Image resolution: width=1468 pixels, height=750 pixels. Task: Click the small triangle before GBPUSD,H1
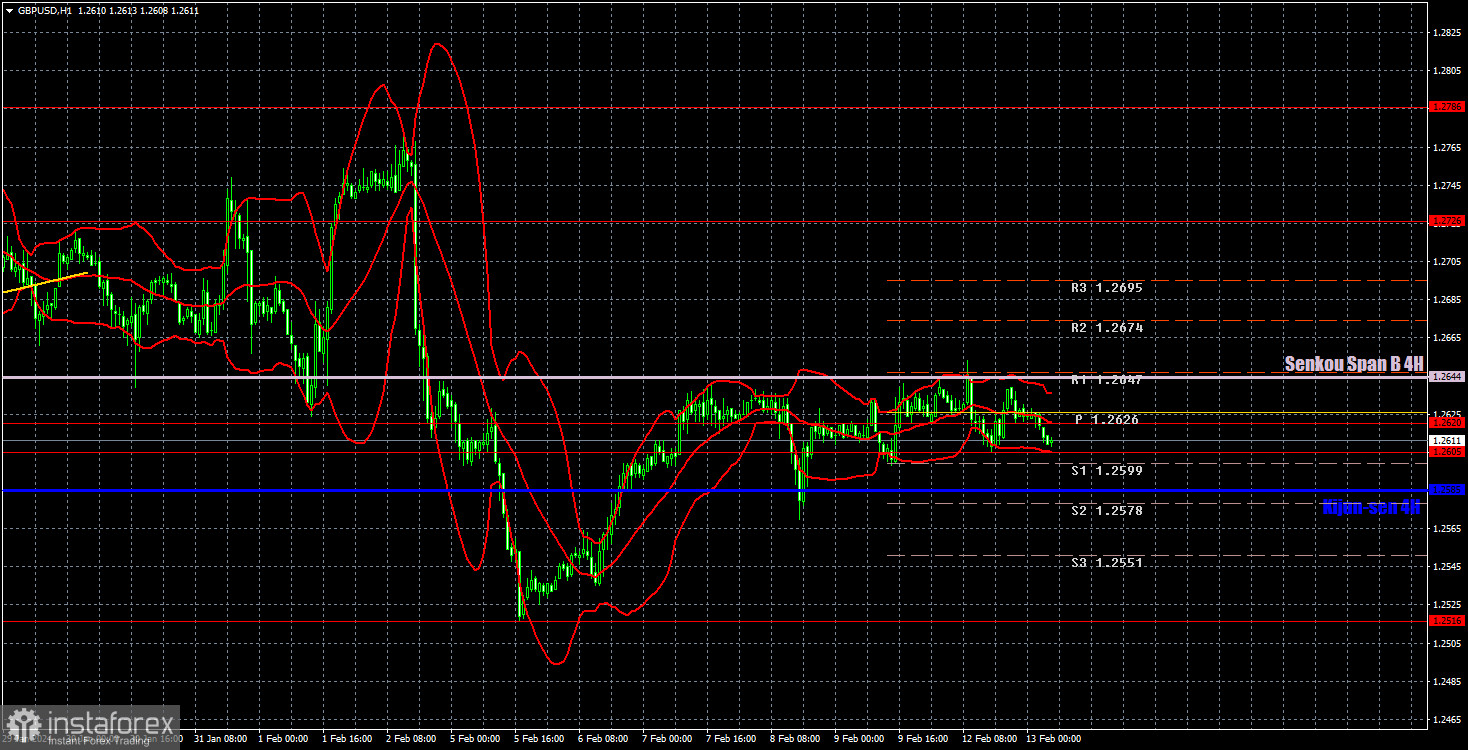(9, 9)
